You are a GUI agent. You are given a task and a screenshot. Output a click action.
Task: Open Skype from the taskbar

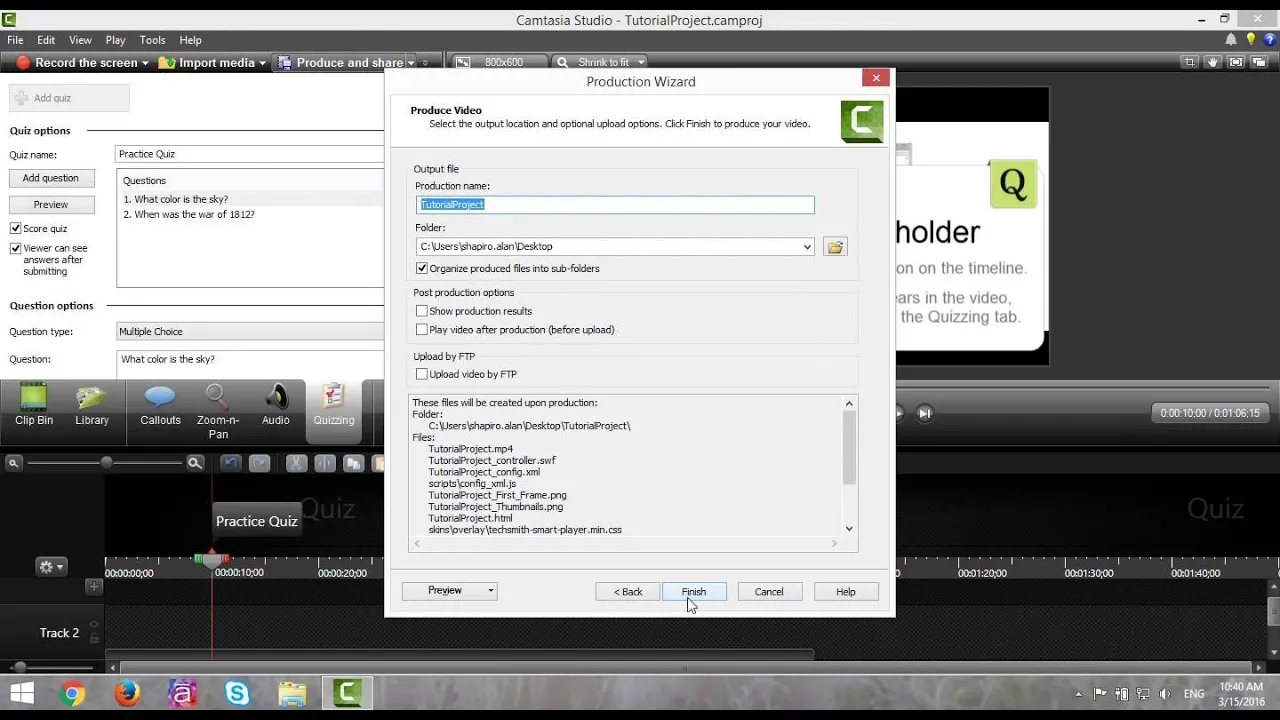coord(237,693)
